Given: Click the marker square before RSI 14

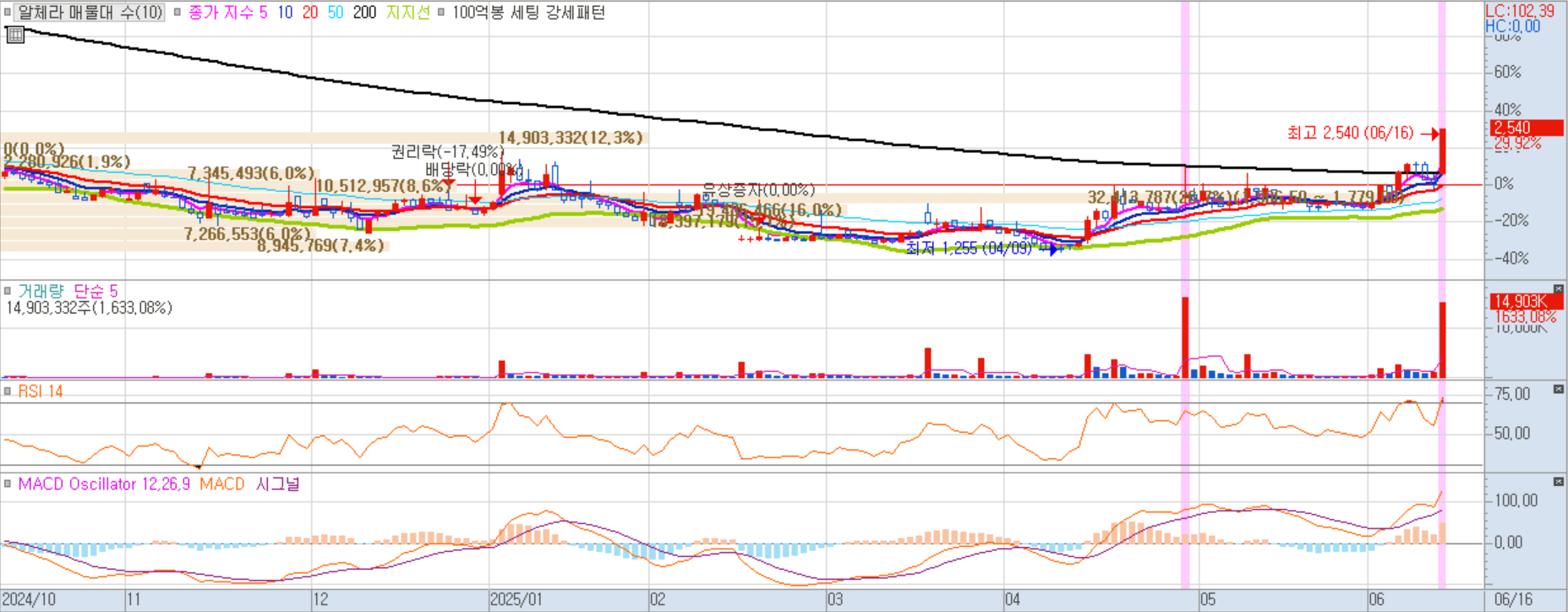Looking at the screenshot, I should [x=8, y=391].
